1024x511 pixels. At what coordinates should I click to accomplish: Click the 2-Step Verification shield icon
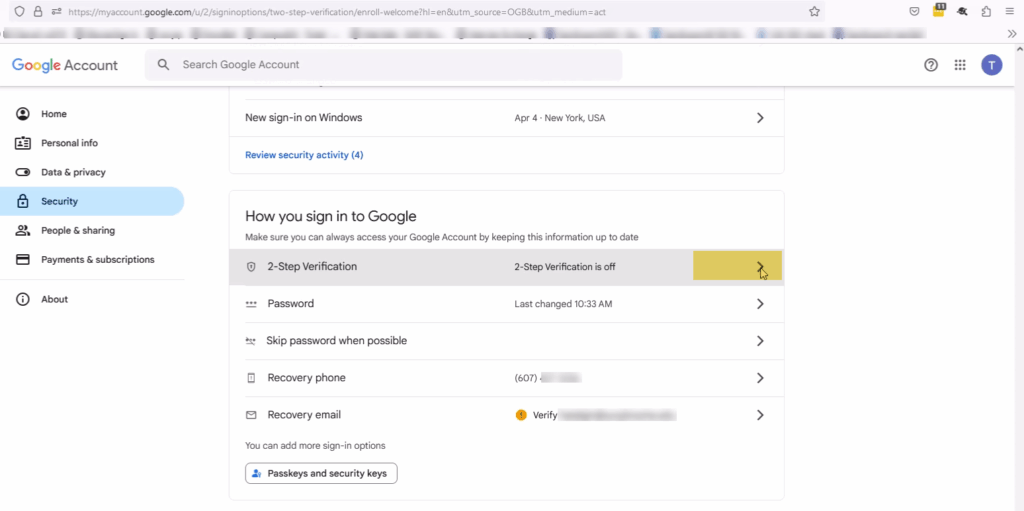tap(251, 267)
